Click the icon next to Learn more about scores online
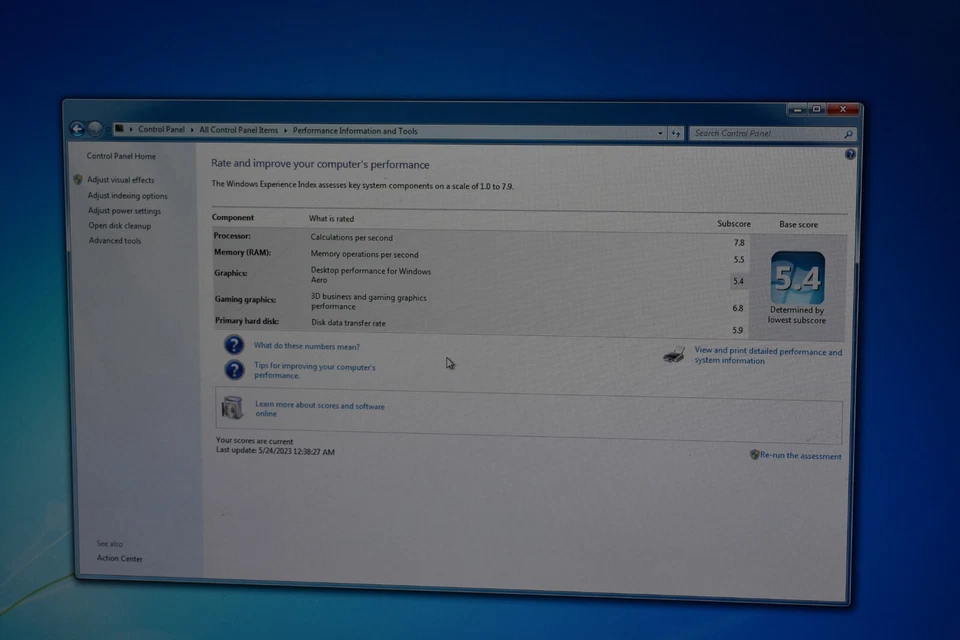 point(232,407)
